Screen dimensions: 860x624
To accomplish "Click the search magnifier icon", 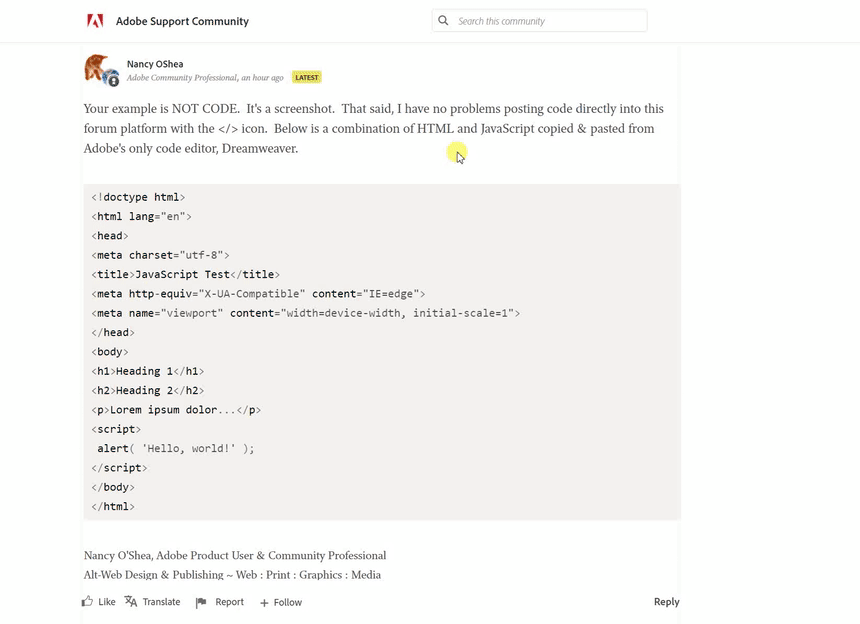I will 443,20.
